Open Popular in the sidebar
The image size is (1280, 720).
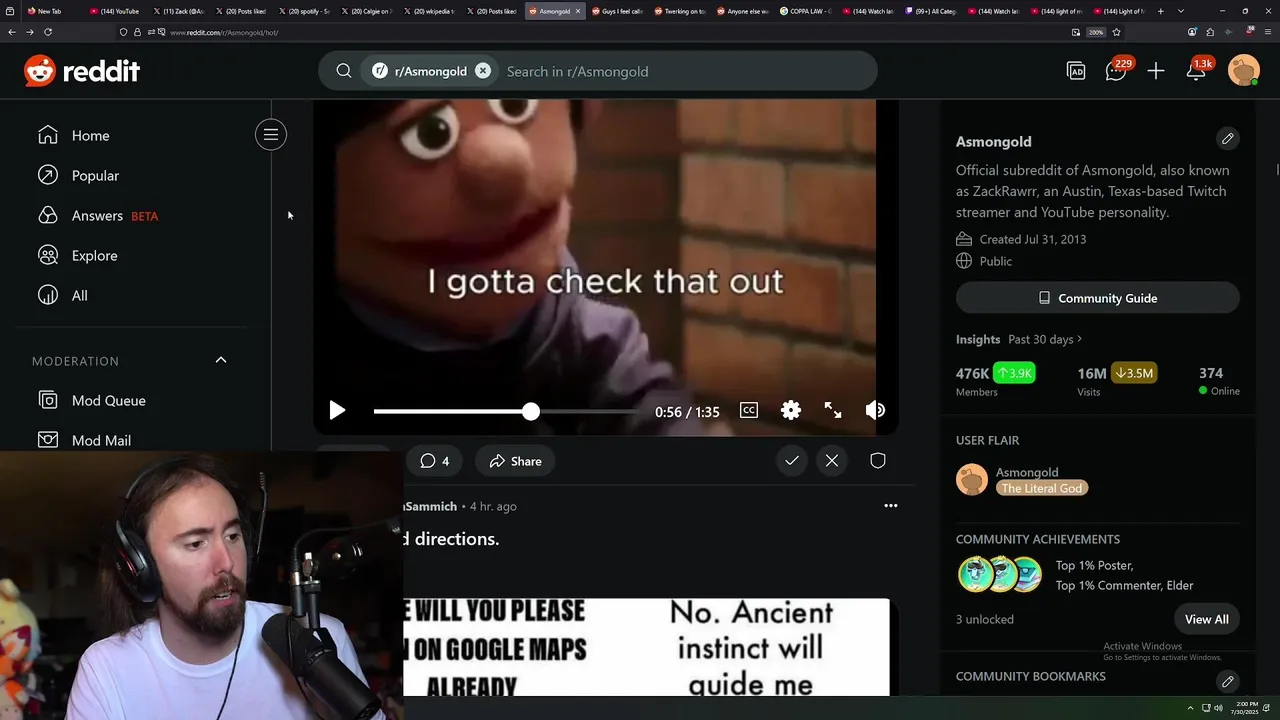coord(78,175)
